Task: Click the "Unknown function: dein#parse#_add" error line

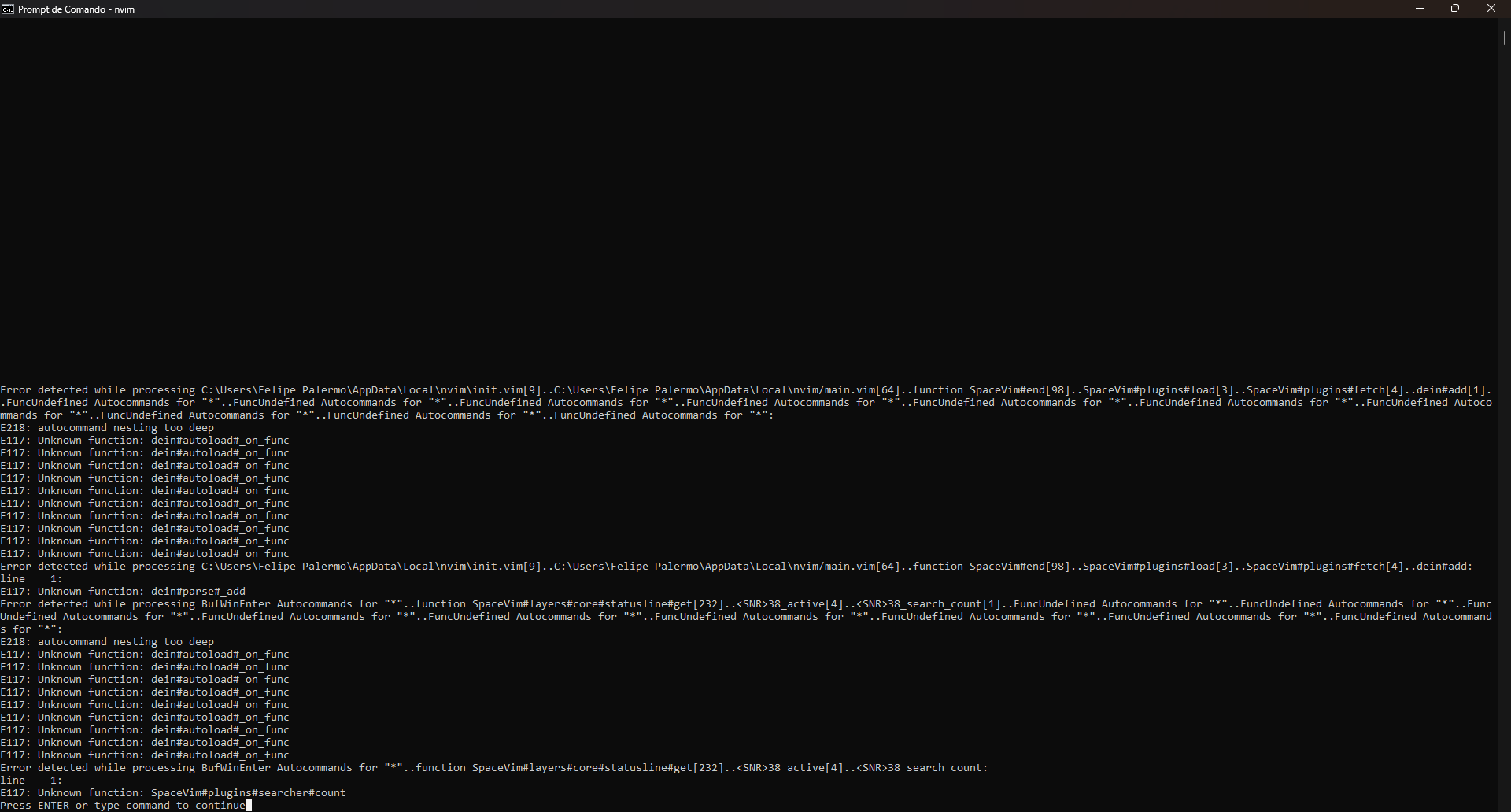Action: [x=123, y=592]
